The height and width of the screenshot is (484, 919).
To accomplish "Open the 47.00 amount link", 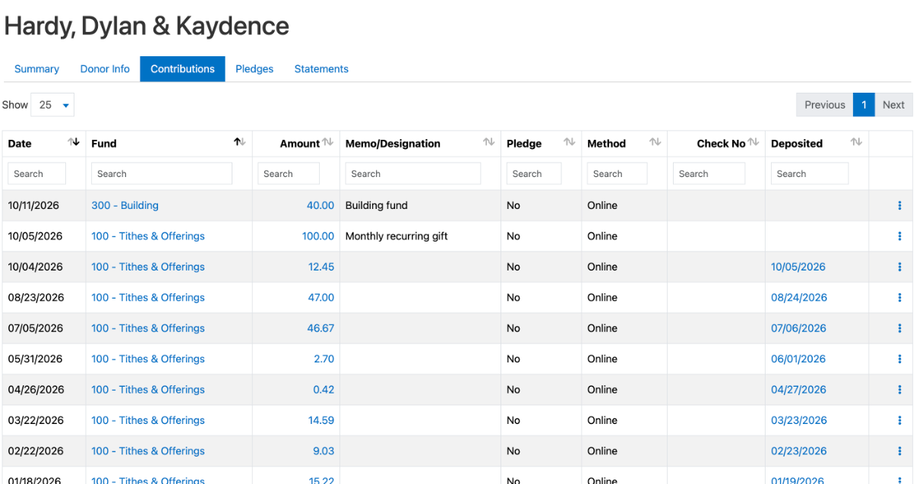I will coord(321,298).
